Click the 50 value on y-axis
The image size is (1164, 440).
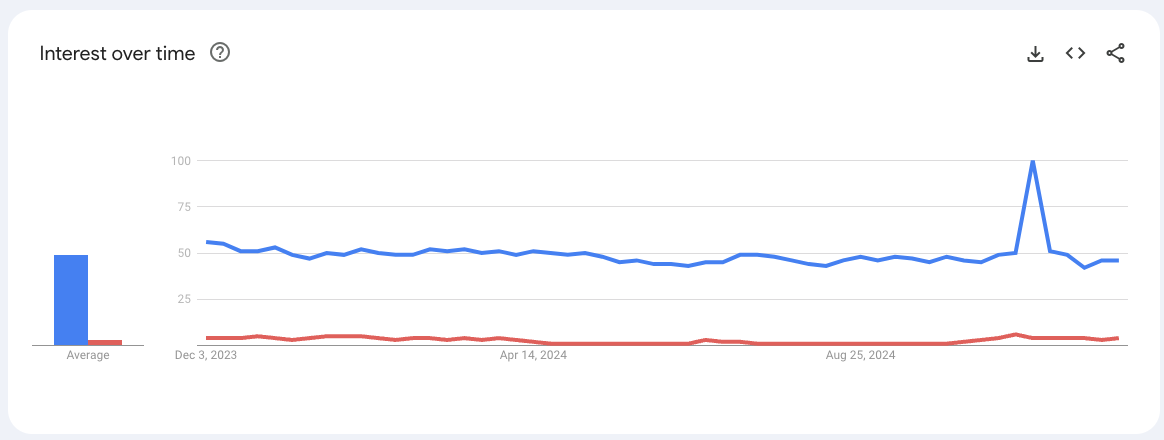(183, 253)
